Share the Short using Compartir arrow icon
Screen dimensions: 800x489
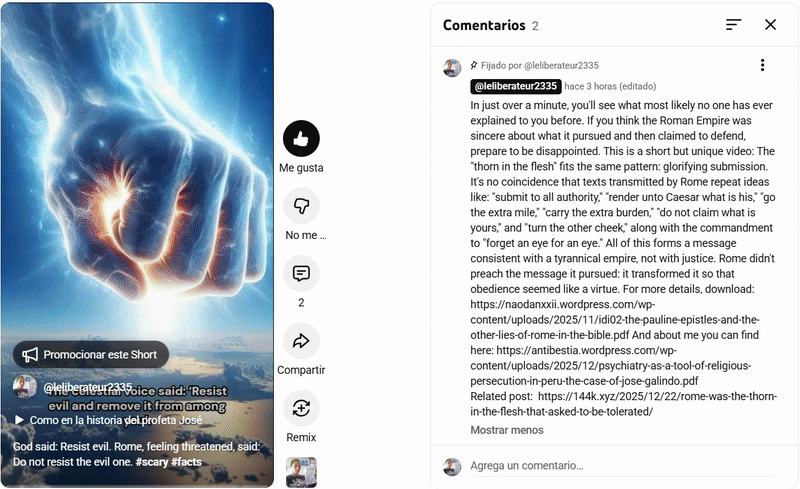coord(301,340)
